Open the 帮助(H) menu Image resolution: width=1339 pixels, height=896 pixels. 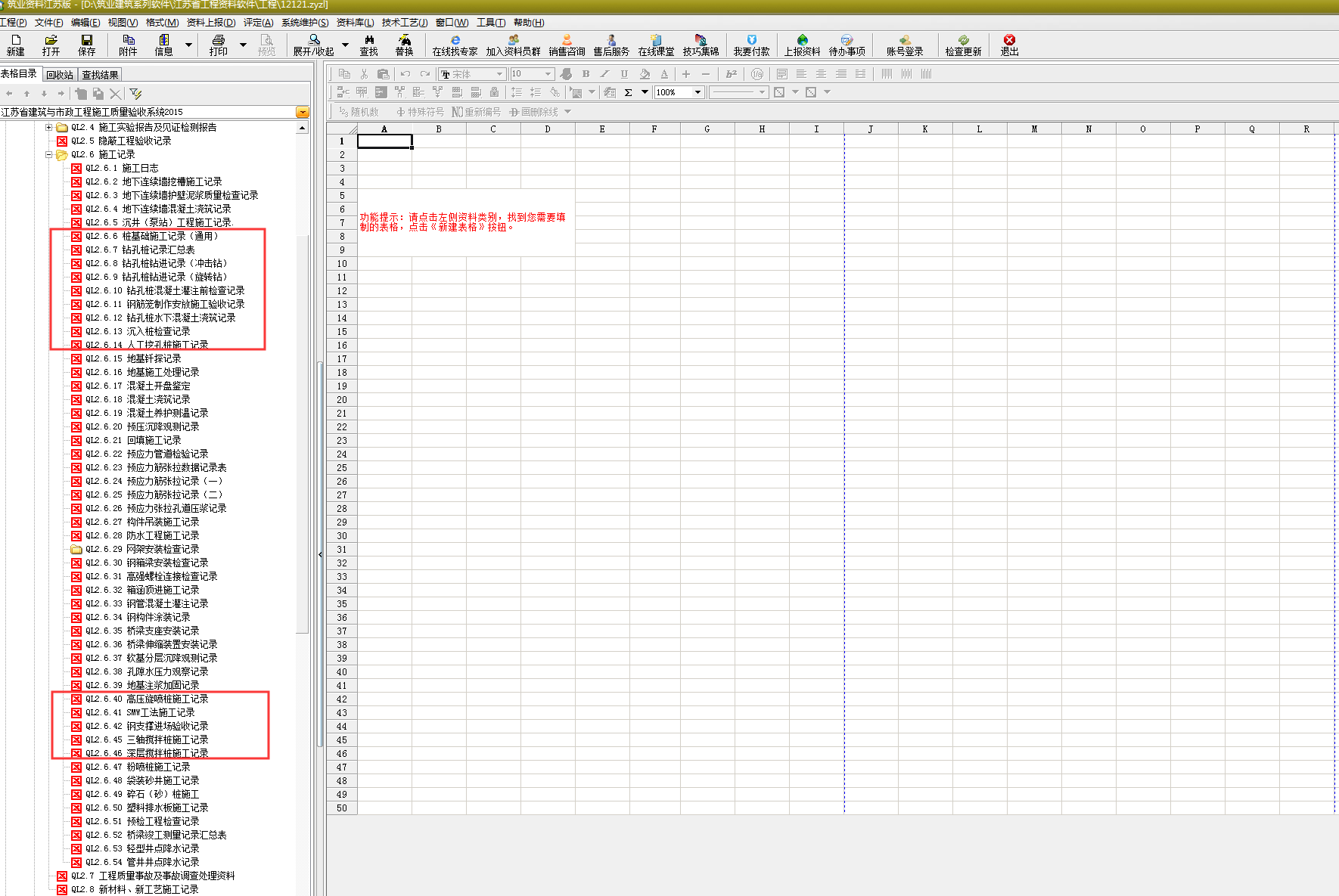point(529,23)
